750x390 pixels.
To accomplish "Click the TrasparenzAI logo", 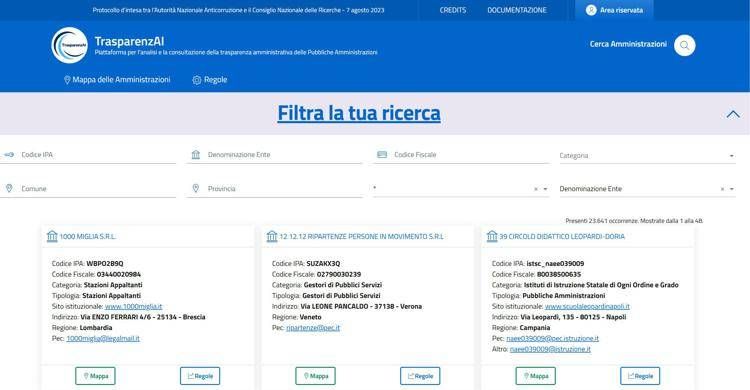I will click(x=69, y=45).
